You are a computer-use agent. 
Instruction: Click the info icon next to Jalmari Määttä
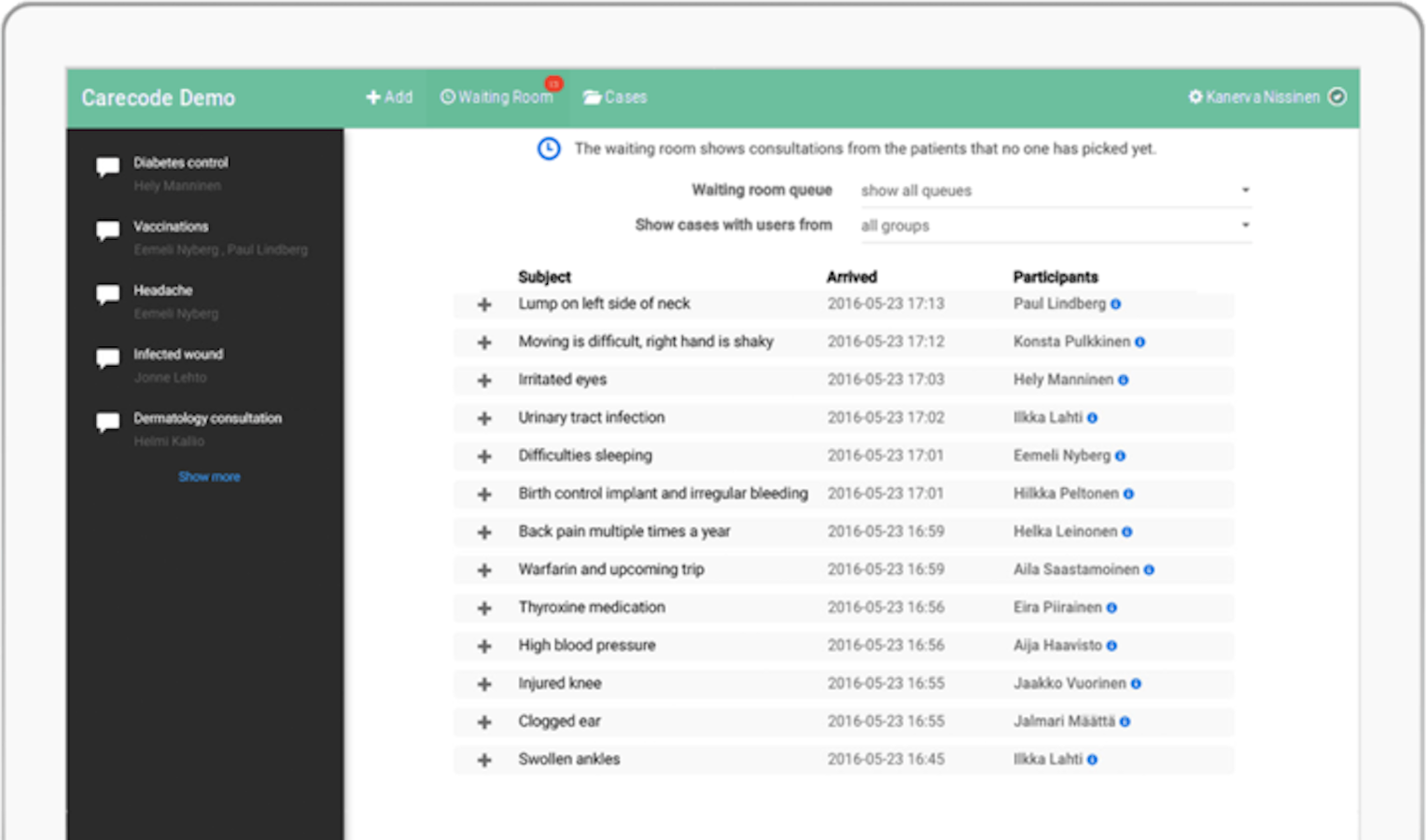click(x=1125, y=721)
